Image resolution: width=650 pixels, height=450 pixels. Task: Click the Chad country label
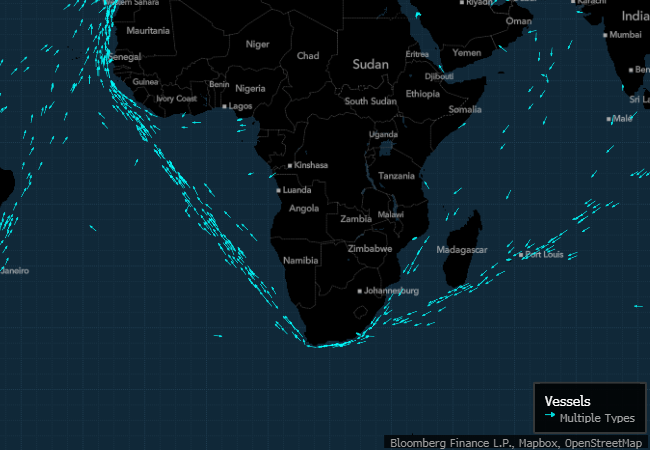pyautogui.click(x=308, y=56)
